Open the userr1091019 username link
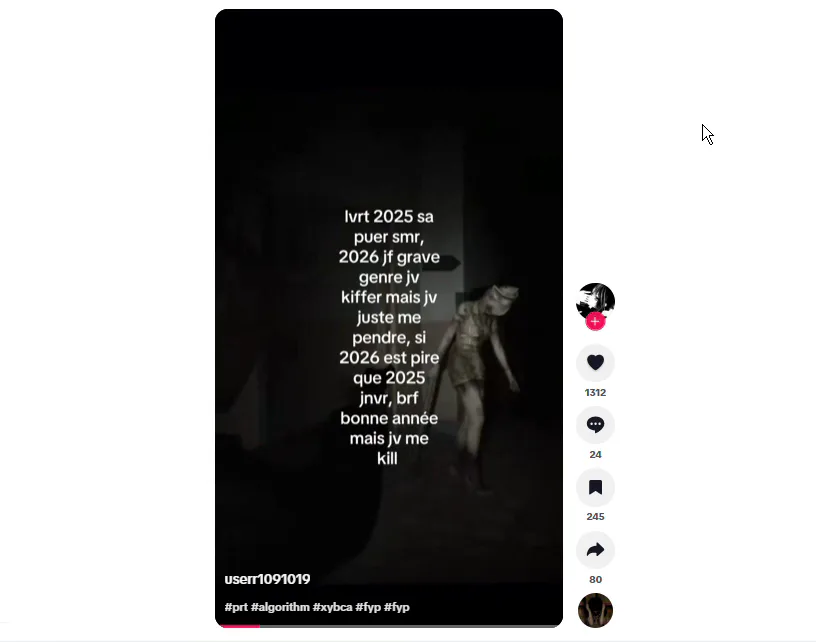 tap(267, 579)
